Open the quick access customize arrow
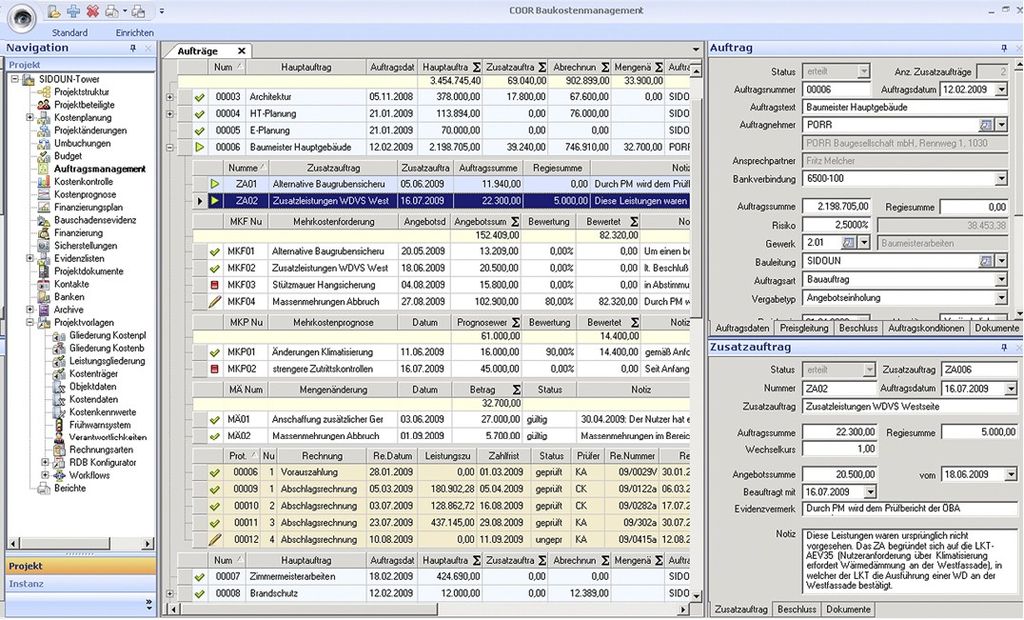The image size is (1024, 620). (x=162, y=11)
